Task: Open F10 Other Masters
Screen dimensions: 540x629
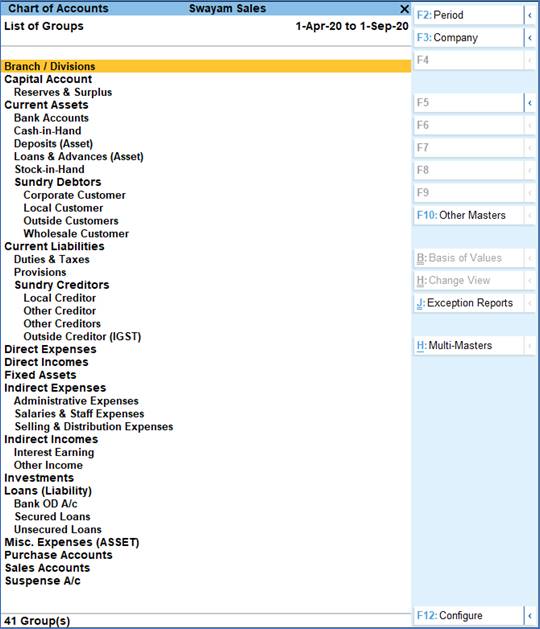Action: coord(468,215)
